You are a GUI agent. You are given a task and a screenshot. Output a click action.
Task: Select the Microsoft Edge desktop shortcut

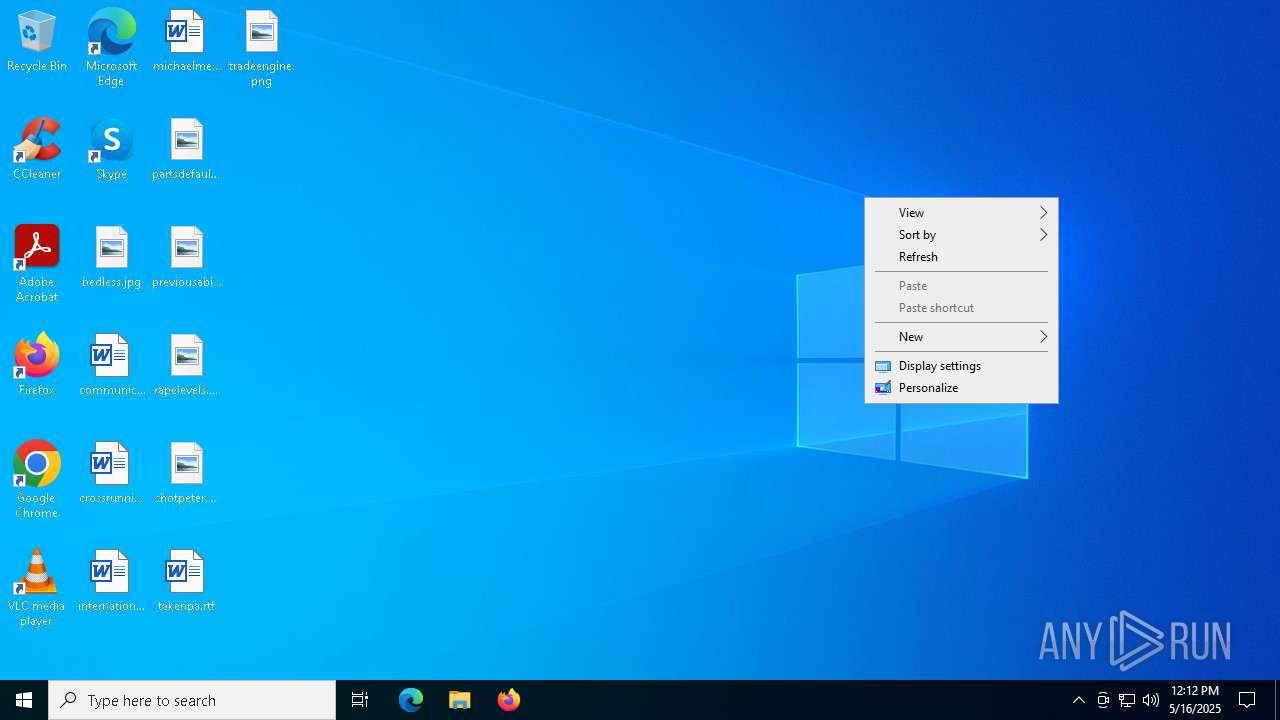pos(111,48)
